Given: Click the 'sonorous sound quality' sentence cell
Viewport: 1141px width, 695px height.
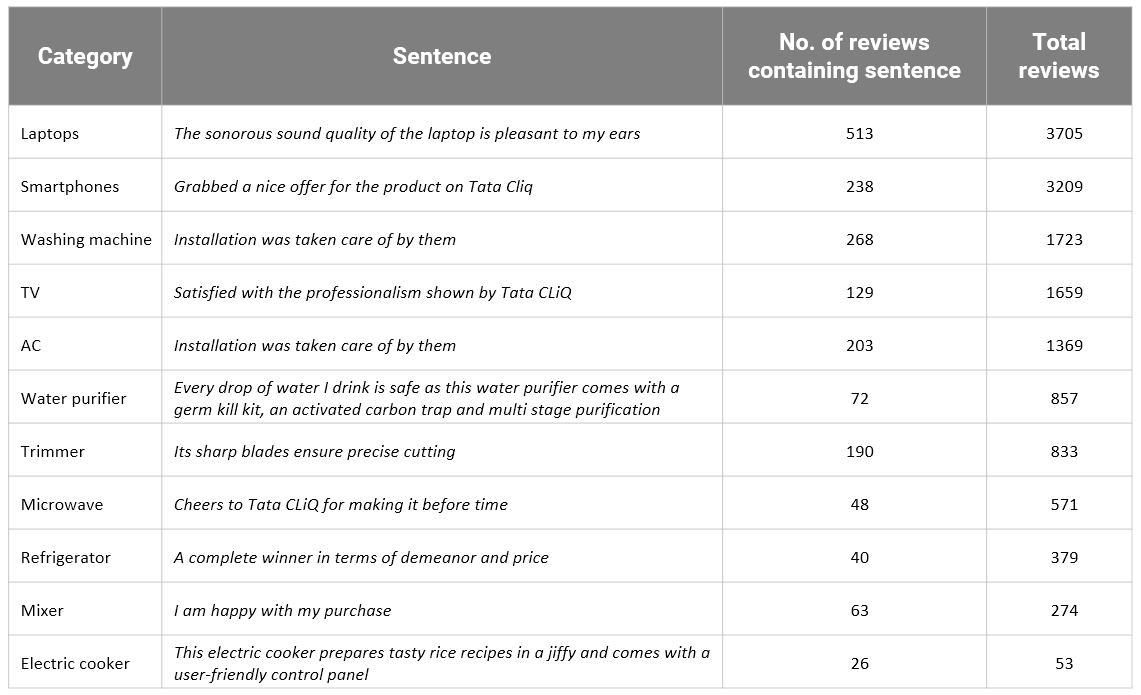Looking at the screenshot, I should pyautogui.click(x=407, y=133).
